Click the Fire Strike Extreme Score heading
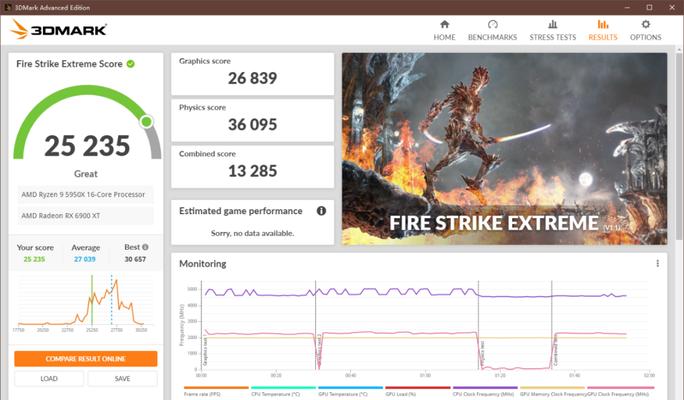684x400 pixels. coord(69,64)
